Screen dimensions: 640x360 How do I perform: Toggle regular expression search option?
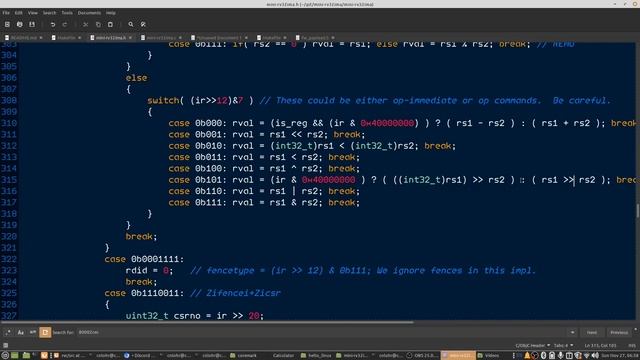pyautogui.click(x=8, y=333)
